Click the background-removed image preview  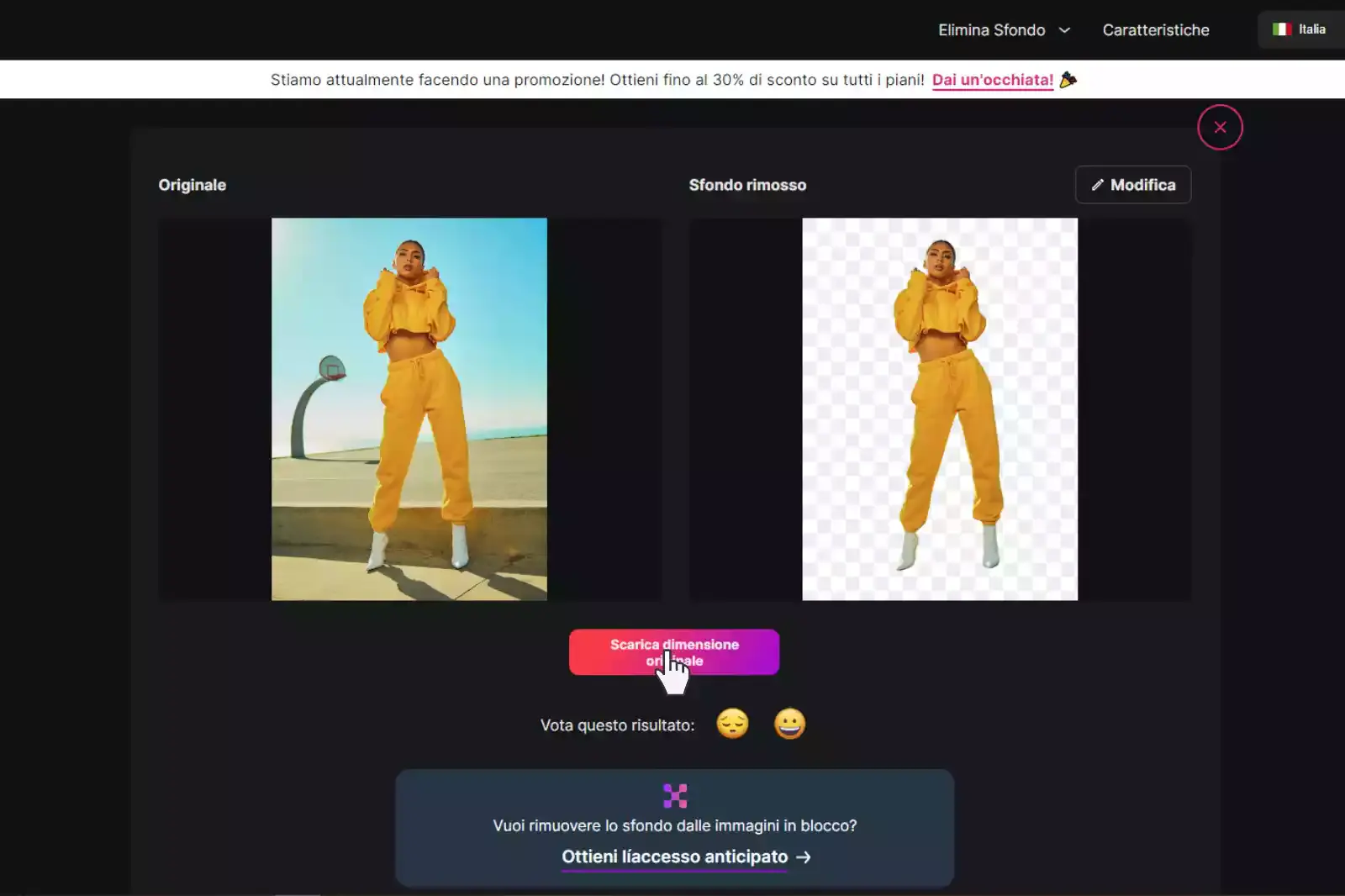point(939,409)
